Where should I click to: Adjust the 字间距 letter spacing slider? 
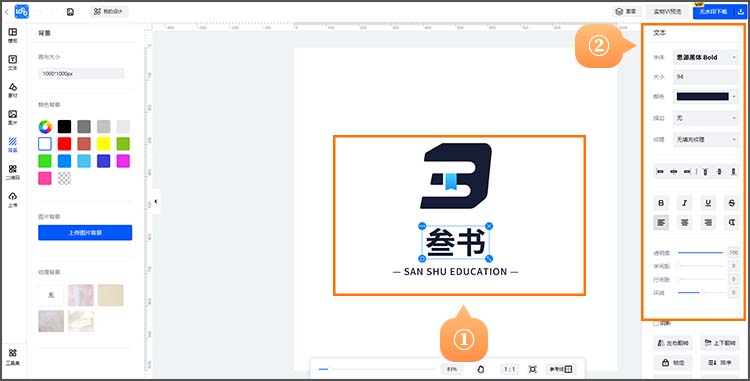pyautogui.click(x=700, y=266)
